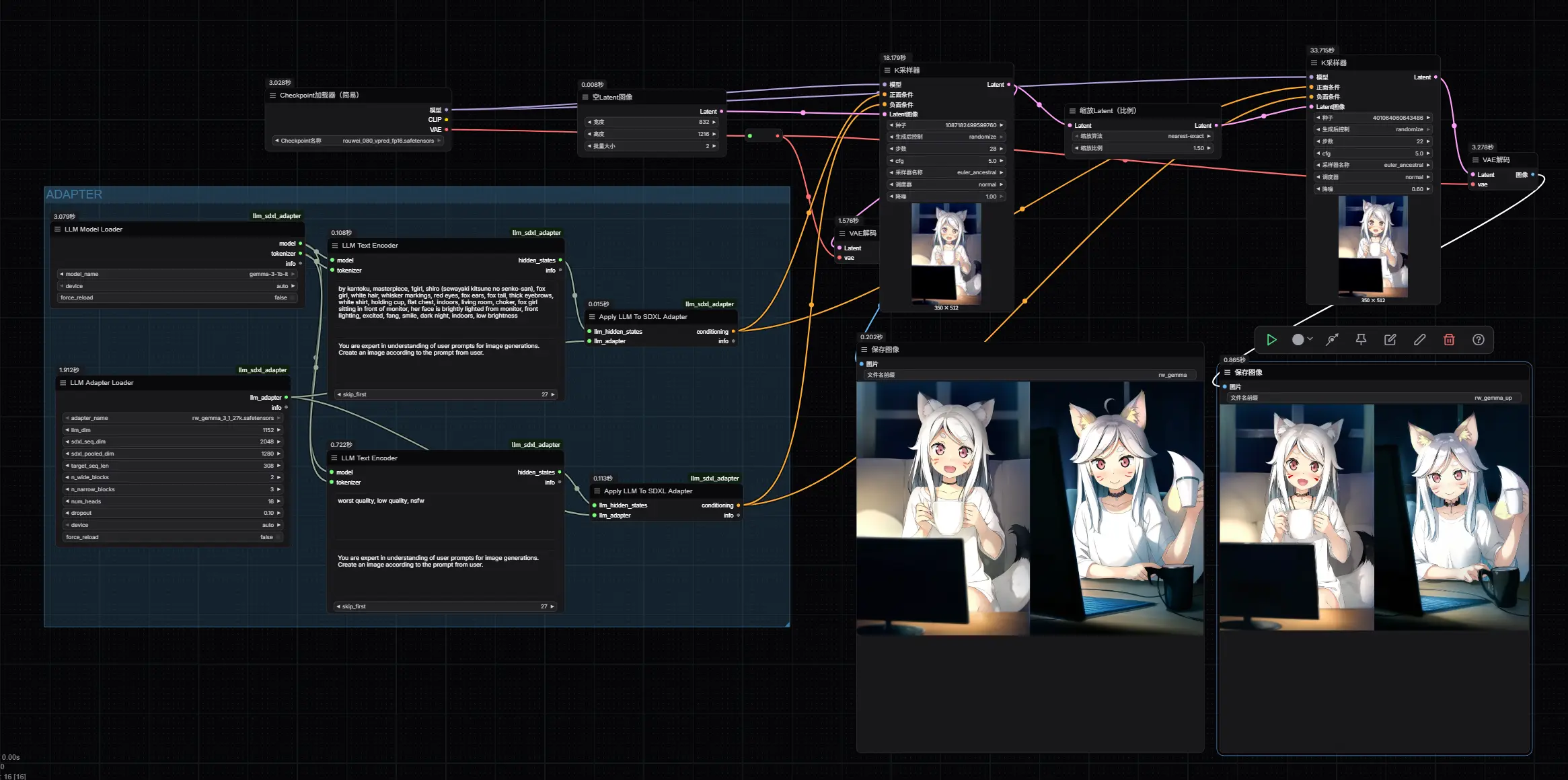Viewport: 1568px width, 780px height.
Task: Open the model_name gemma-3-1b-it dropdown
Action: [176, 274]
